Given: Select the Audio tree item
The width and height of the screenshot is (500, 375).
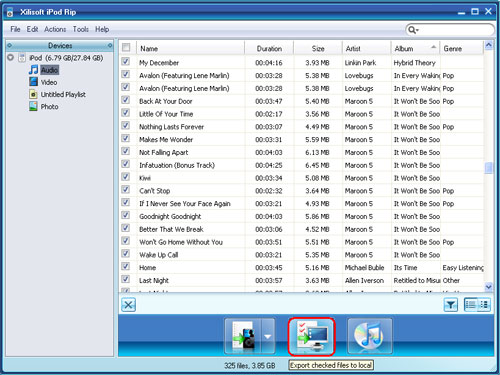Looking at the screenshot, I should 49,70.
